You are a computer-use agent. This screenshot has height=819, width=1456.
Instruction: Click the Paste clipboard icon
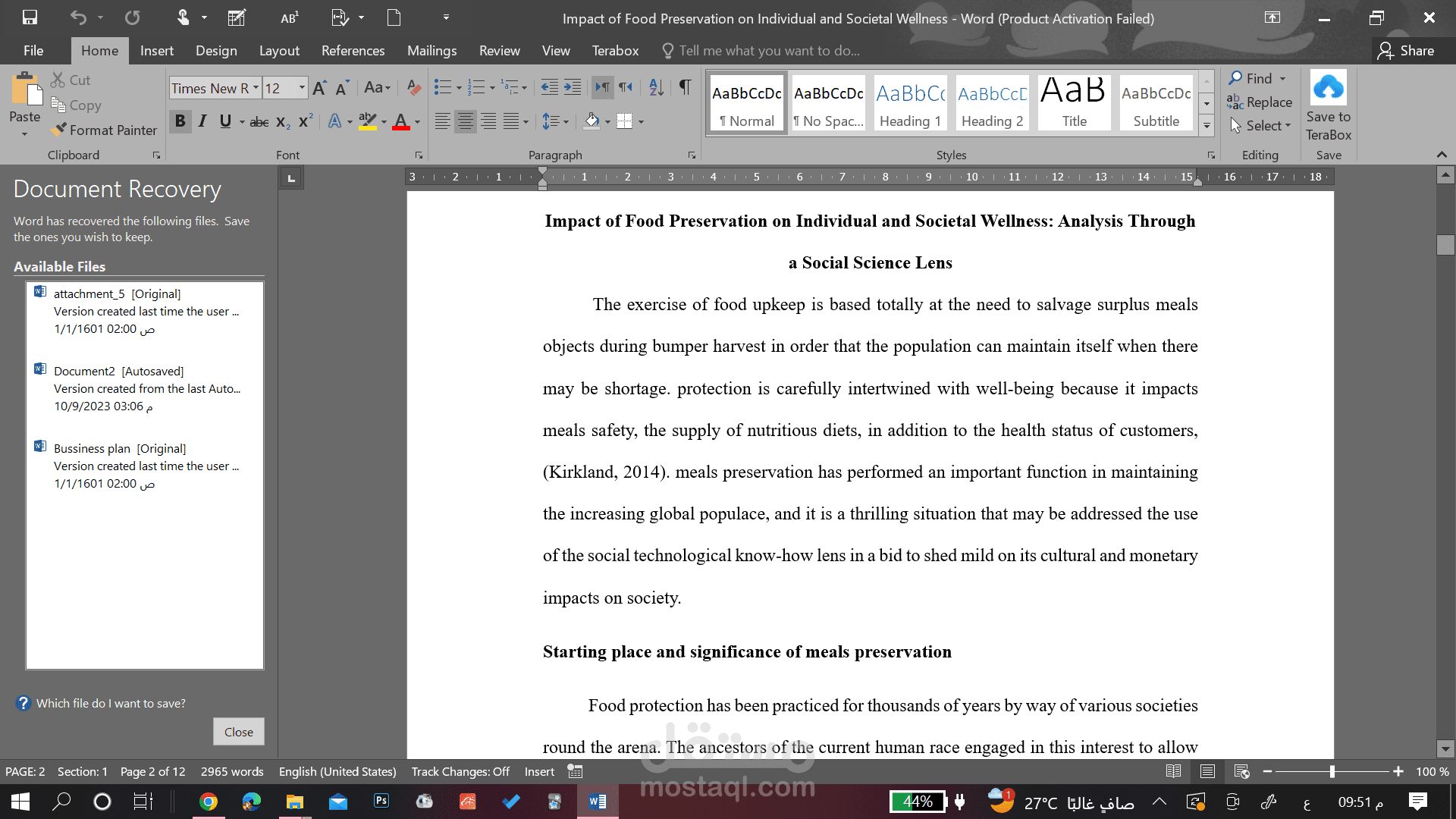coord(27,89)
